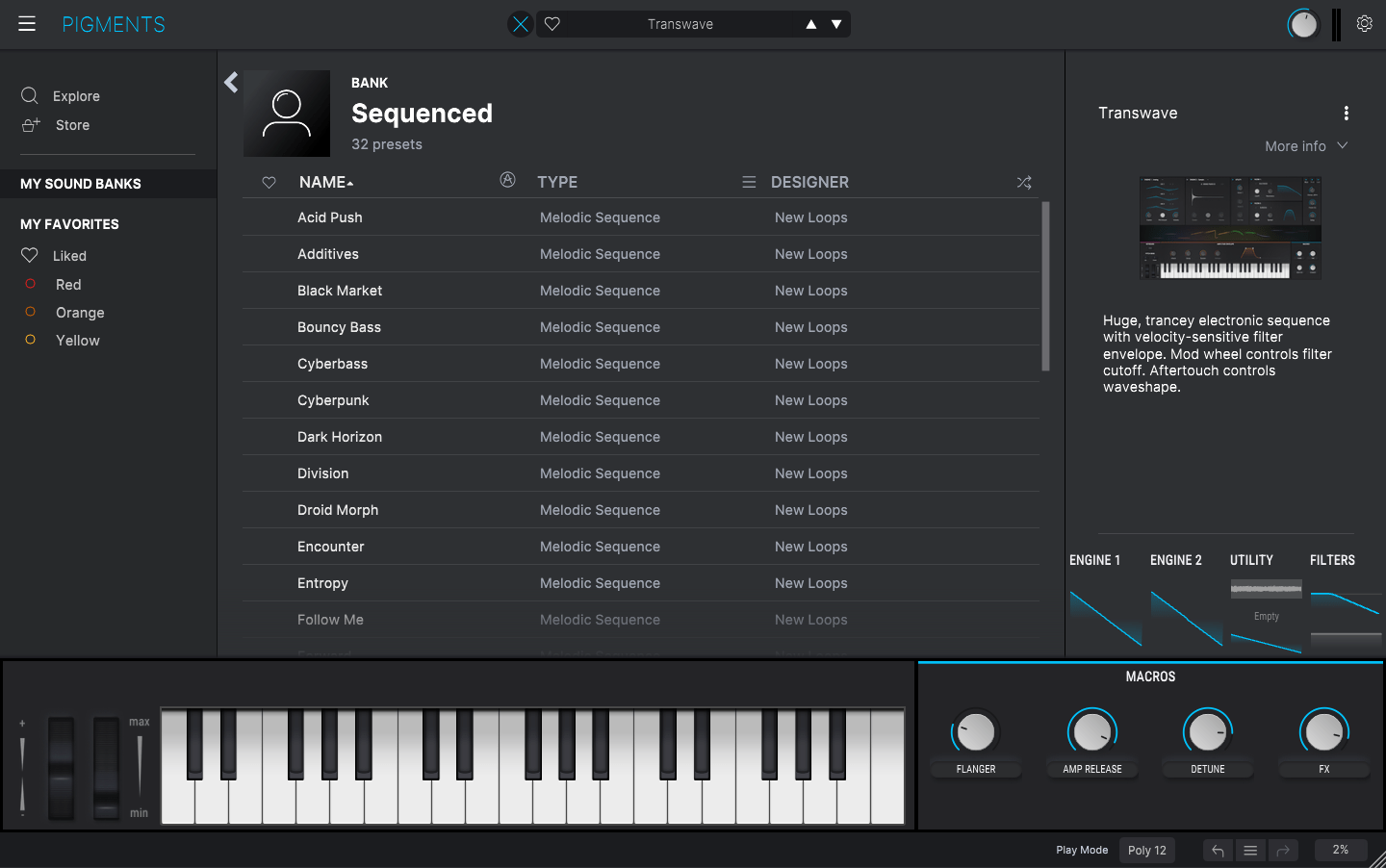The width and height of the screenshot is (1386, 868).
Task: Turn the AMP RELEASE macro knob
Action: pos(1091,731)
